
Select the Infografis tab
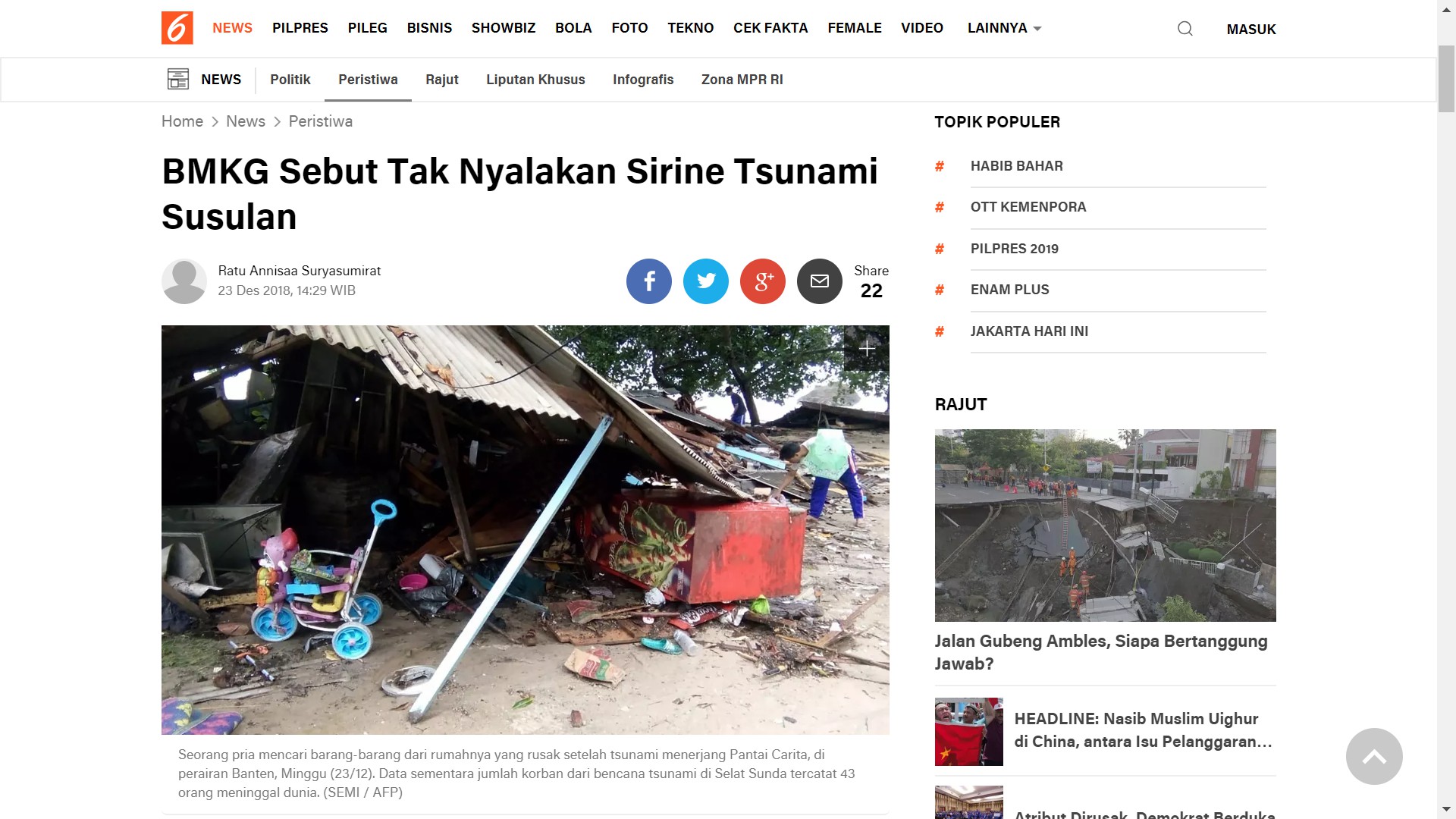click(x=643, y=80)
